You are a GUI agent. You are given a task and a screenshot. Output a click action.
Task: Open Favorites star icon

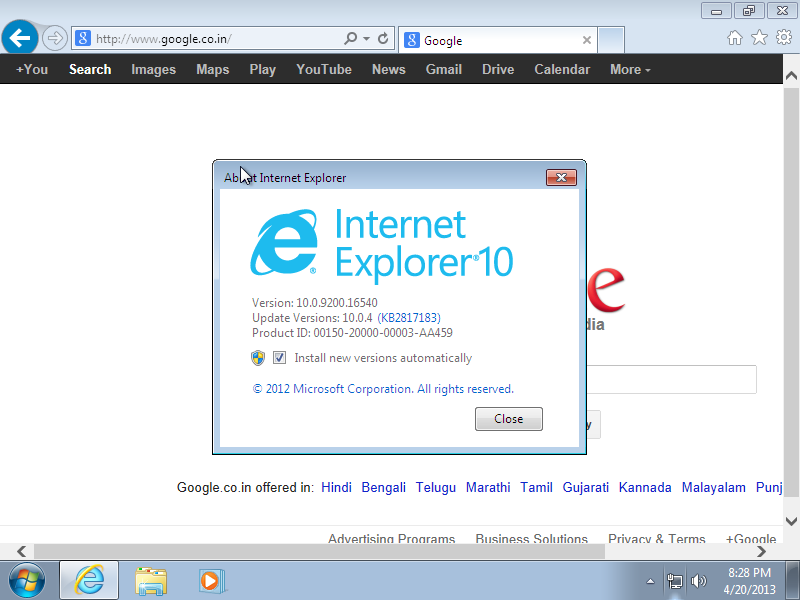(759, 37)
